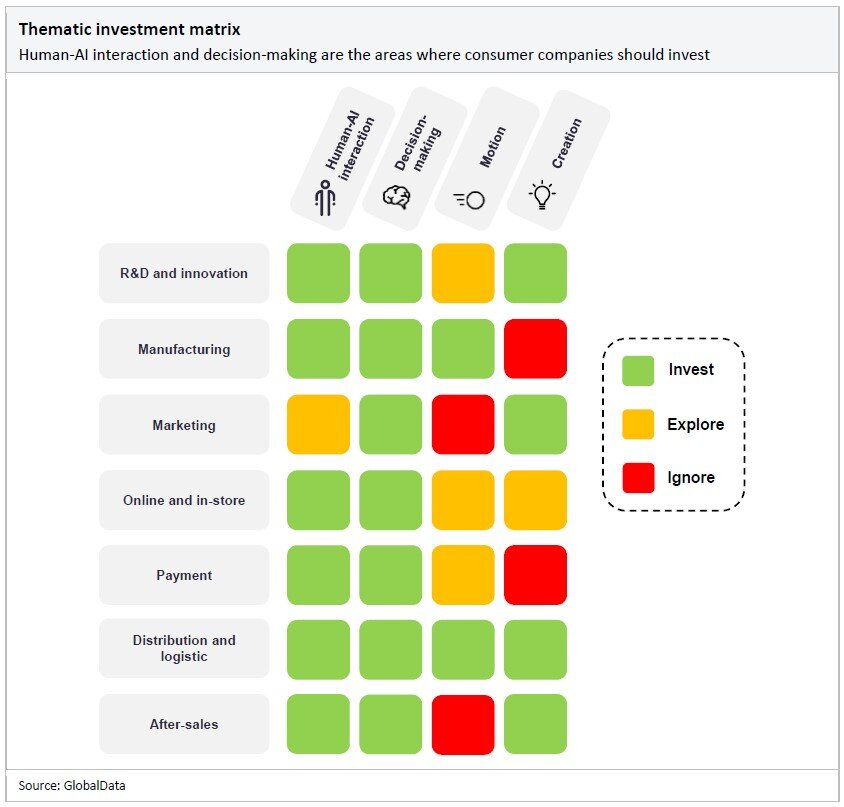
Task: Click the Thematic investment matrix title
Action: tap(129, 29)
